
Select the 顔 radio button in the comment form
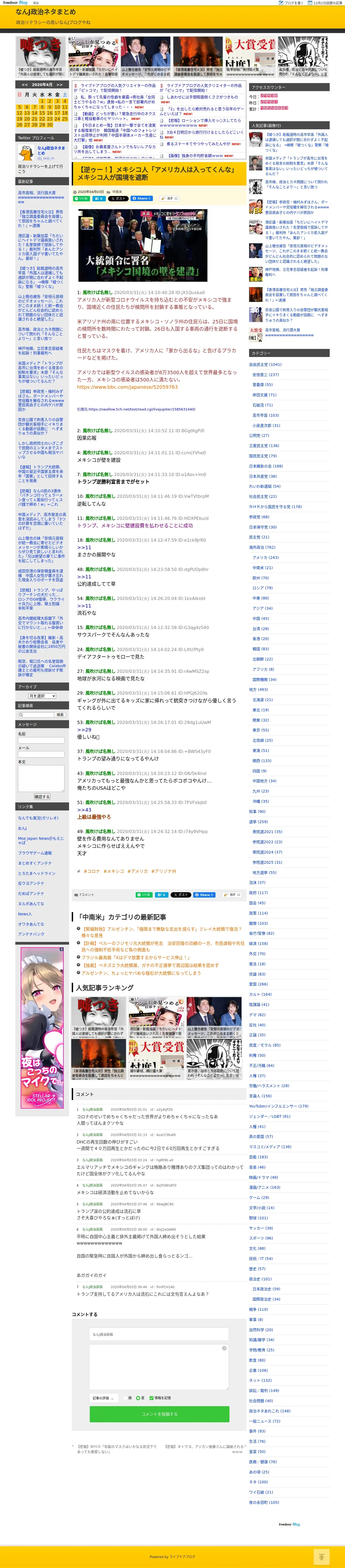125,1398
